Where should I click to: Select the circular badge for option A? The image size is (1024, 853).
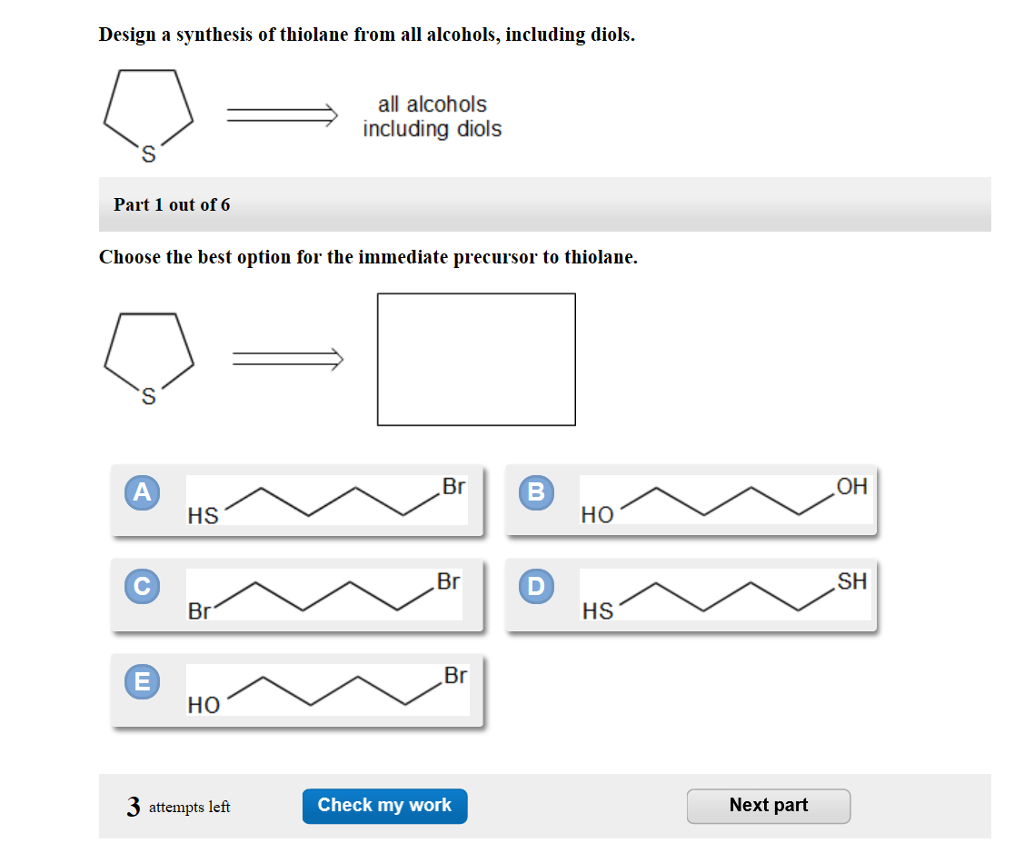[x=142, y=492]
